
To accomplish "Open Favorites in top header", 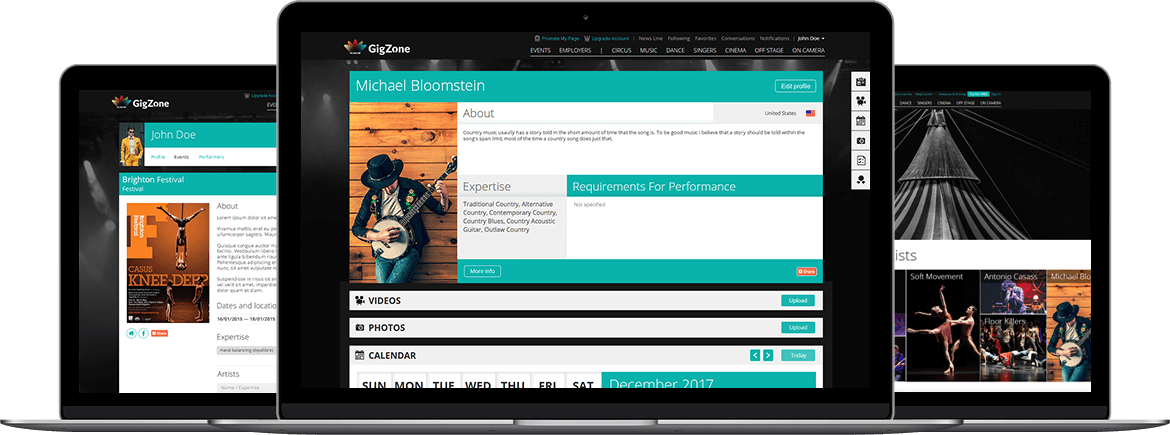I will [706, 38].
